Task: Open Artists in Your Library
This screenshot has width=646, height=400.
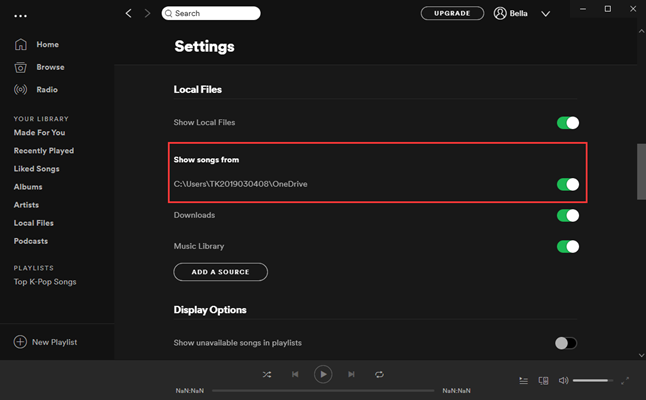Action: click(x=26, y=205)
